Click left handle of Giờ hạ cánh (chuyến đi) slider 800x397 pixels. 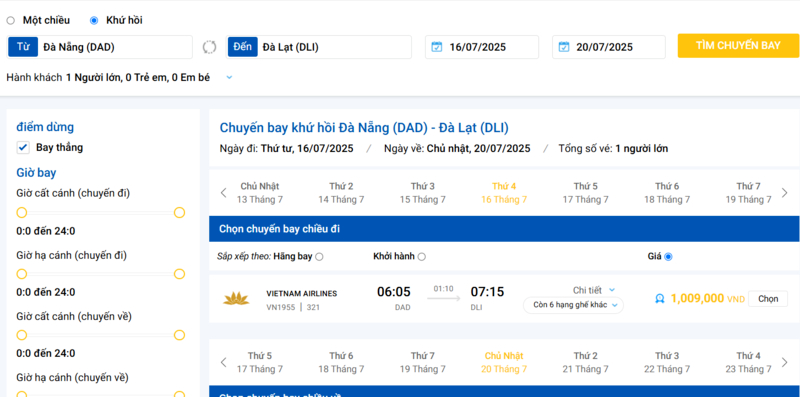(21, 274)
